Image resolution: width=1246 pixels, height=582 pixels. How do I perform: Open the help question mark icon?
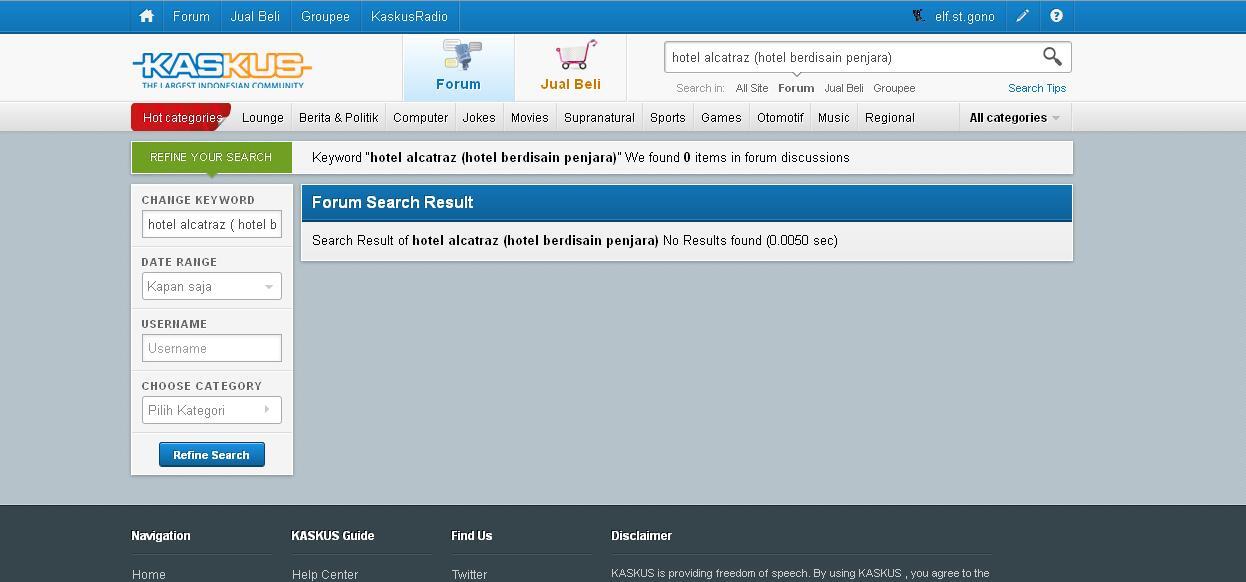point(1056,16)
